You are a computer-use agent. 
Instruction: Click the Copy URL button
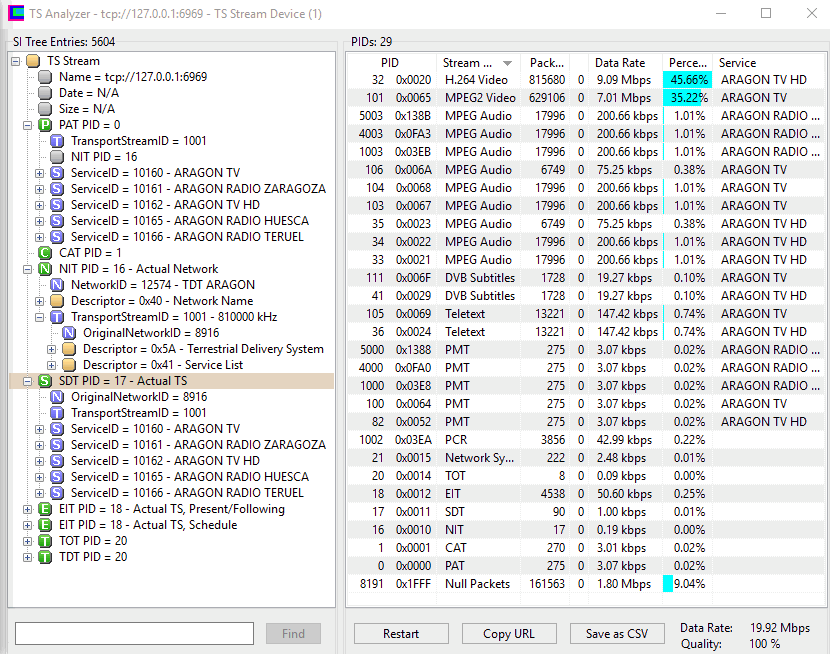click(x=509, y=633)
